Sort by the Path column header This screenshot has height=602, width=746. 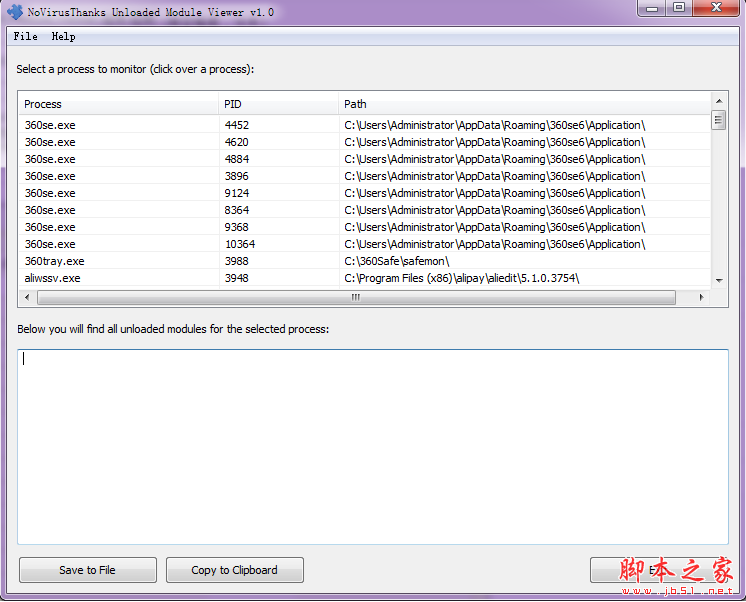(x=524, y=104)
